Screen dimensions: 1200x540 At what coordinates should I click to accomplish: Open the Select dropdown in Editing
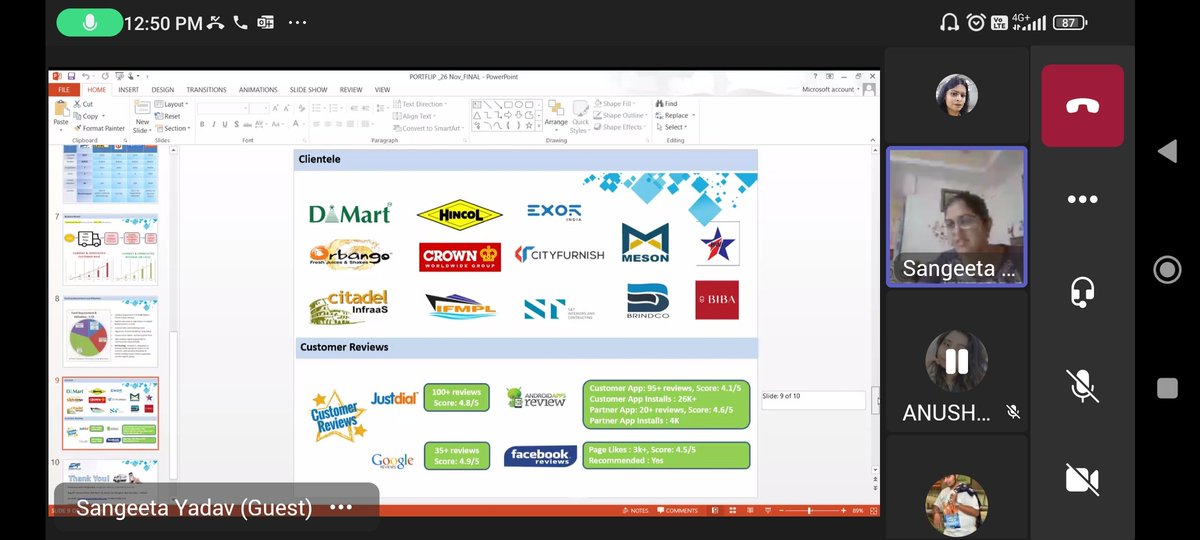(673, 128)
